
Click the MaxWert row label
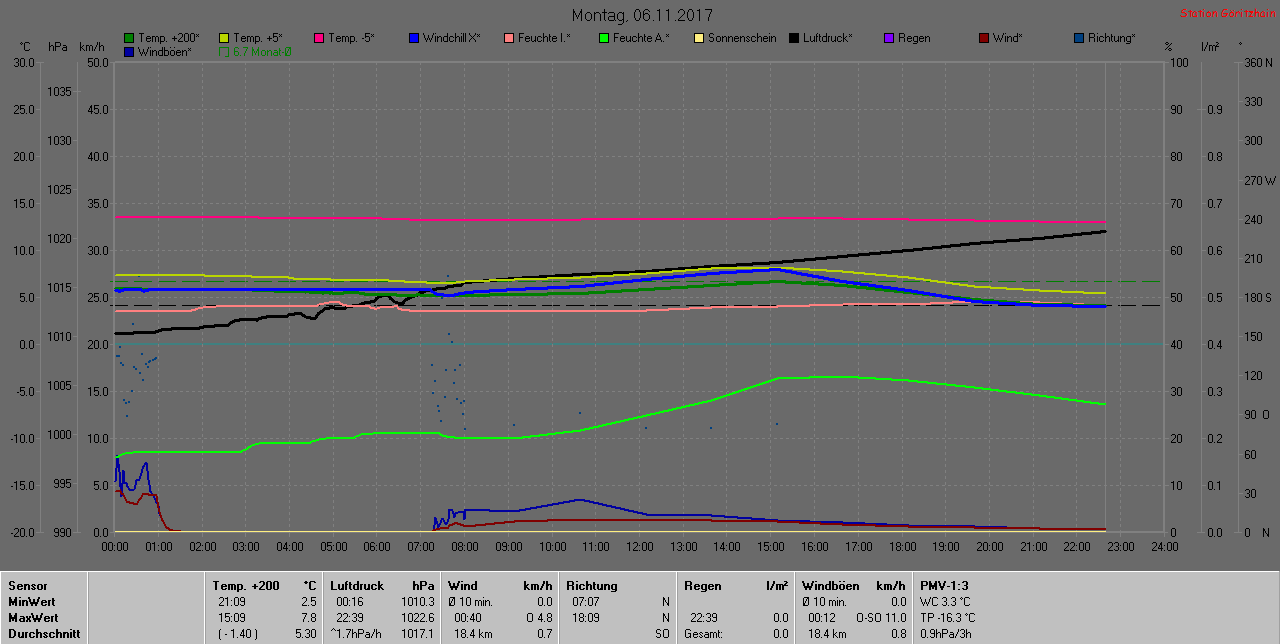pos(33,618)
